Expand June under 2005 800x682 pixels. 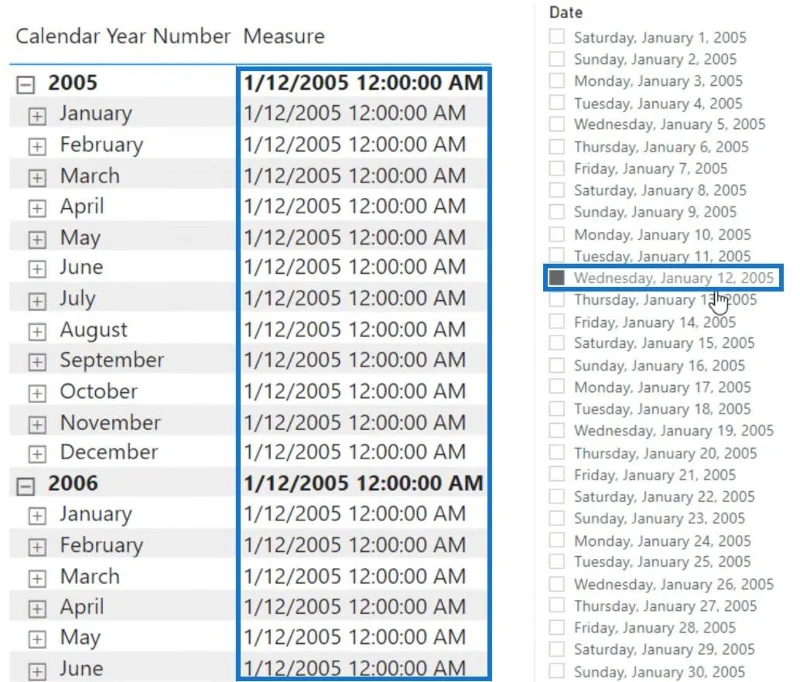[x=37, y=269]
